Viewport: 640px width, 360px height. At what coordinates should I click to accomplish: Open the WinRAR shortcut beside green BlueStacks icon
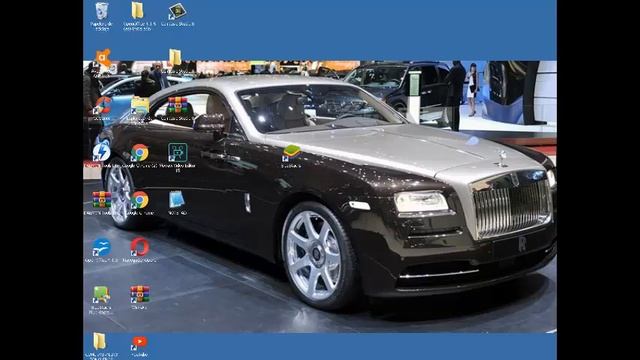pyautogui.click(x=140, y=294)
